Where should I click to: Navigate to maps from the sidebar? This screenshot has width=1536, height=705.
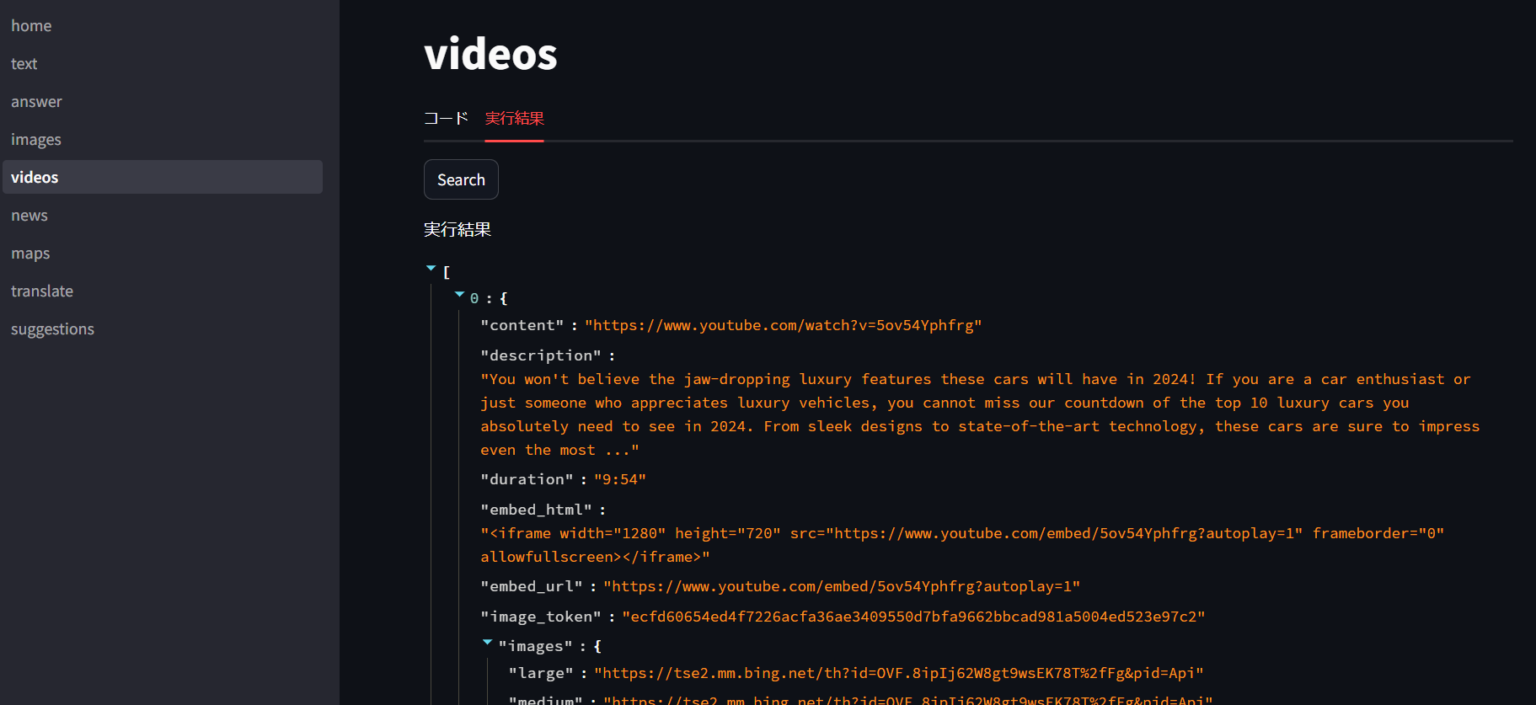tap(30, 253)
